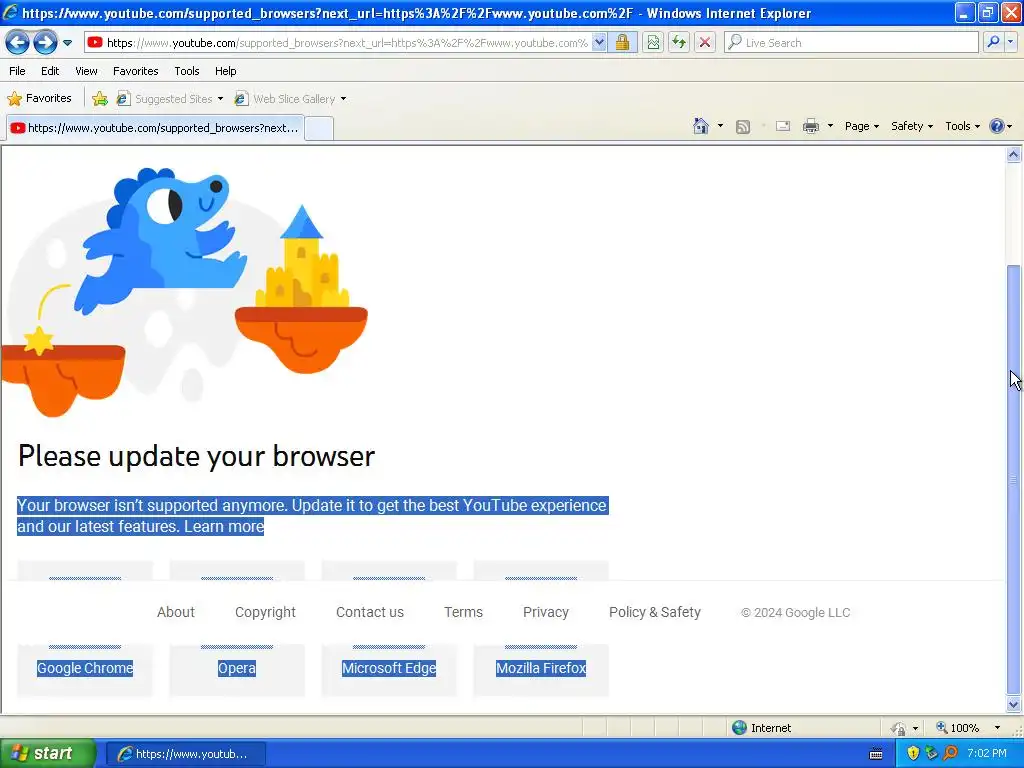Choose the Microsoft Edge browser link

click(x=389, y=668)
